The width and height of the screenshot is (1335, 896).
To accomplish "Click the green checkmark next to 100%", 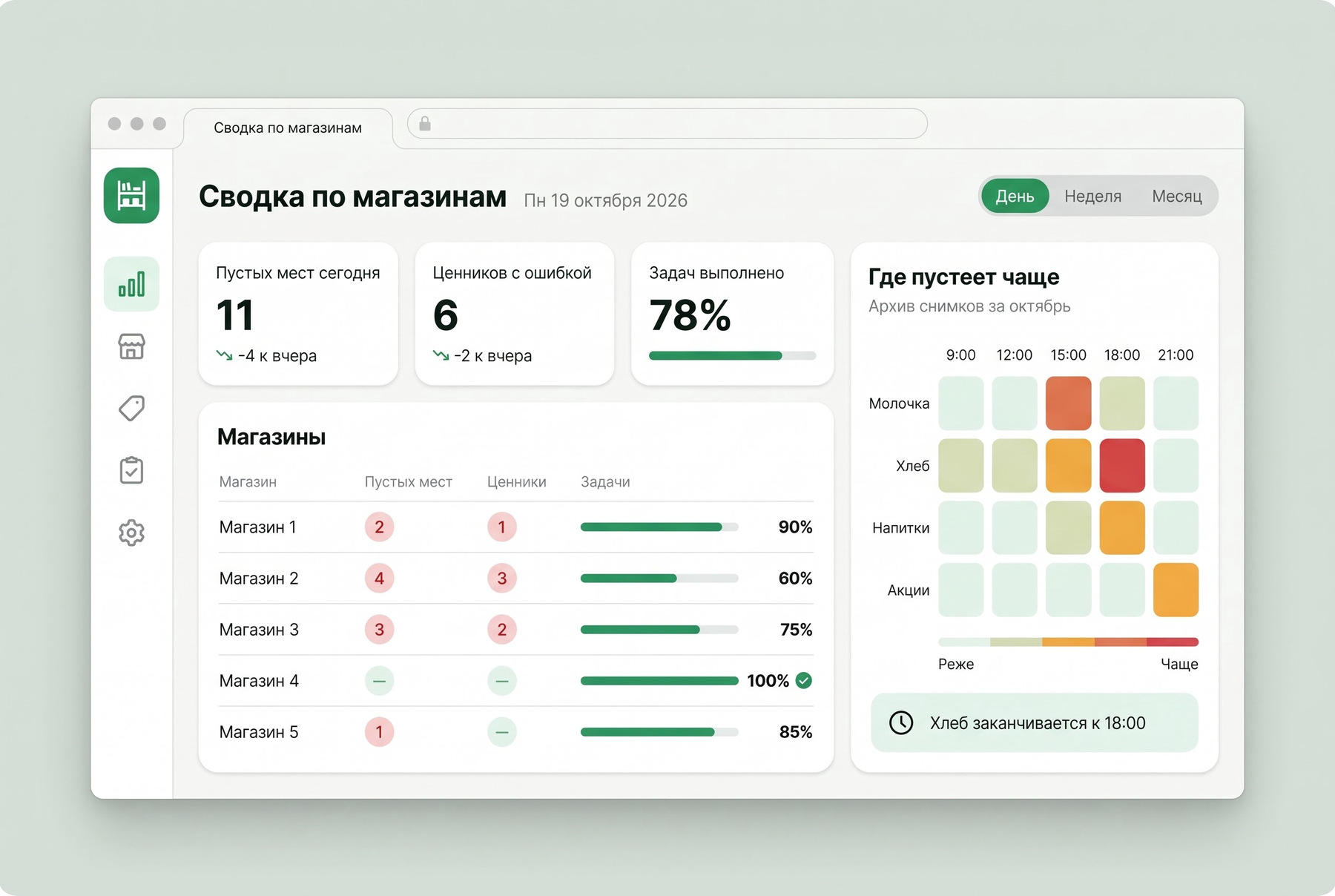I will [804, 680].
